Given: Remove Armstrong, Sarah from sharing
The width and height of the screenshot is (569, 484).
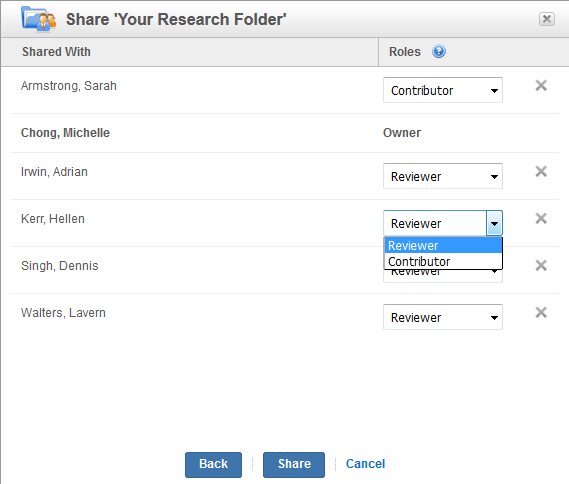Looking at the screenshot, I should click(541, 86).
